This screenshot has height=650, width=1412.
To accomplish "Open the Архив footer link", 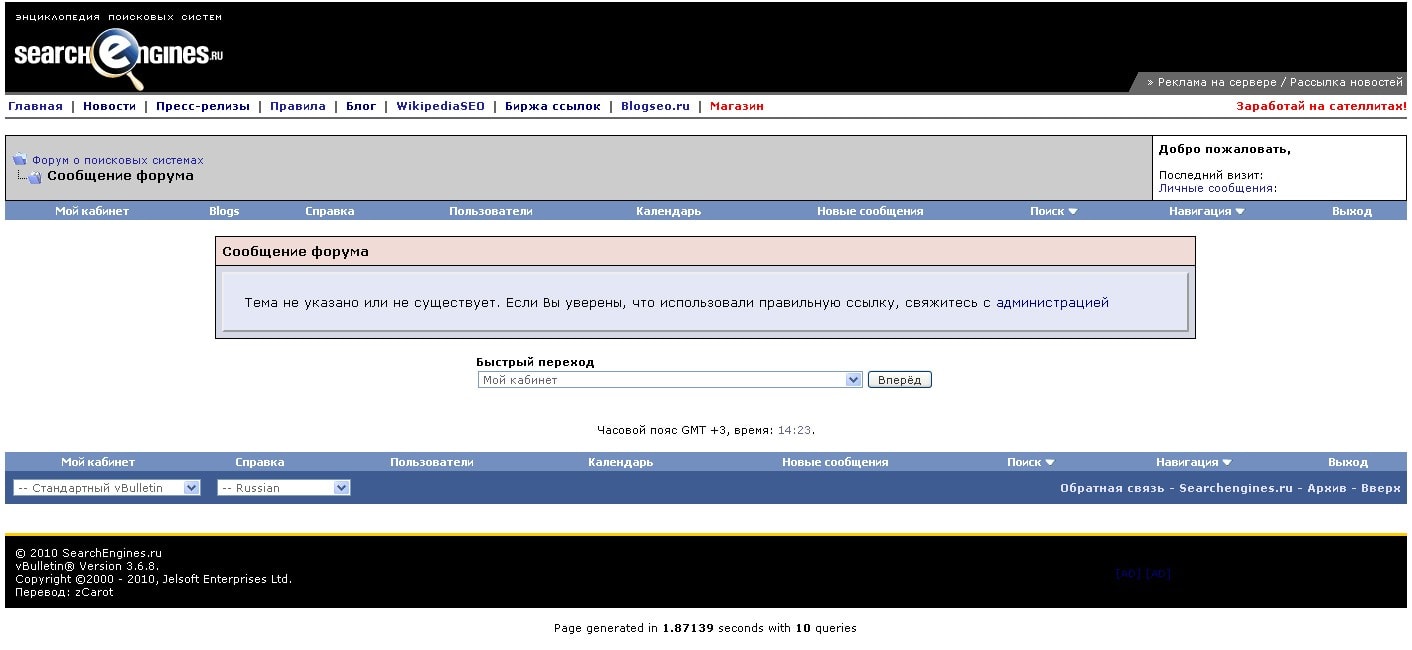I will click(x=1327, y=488).
